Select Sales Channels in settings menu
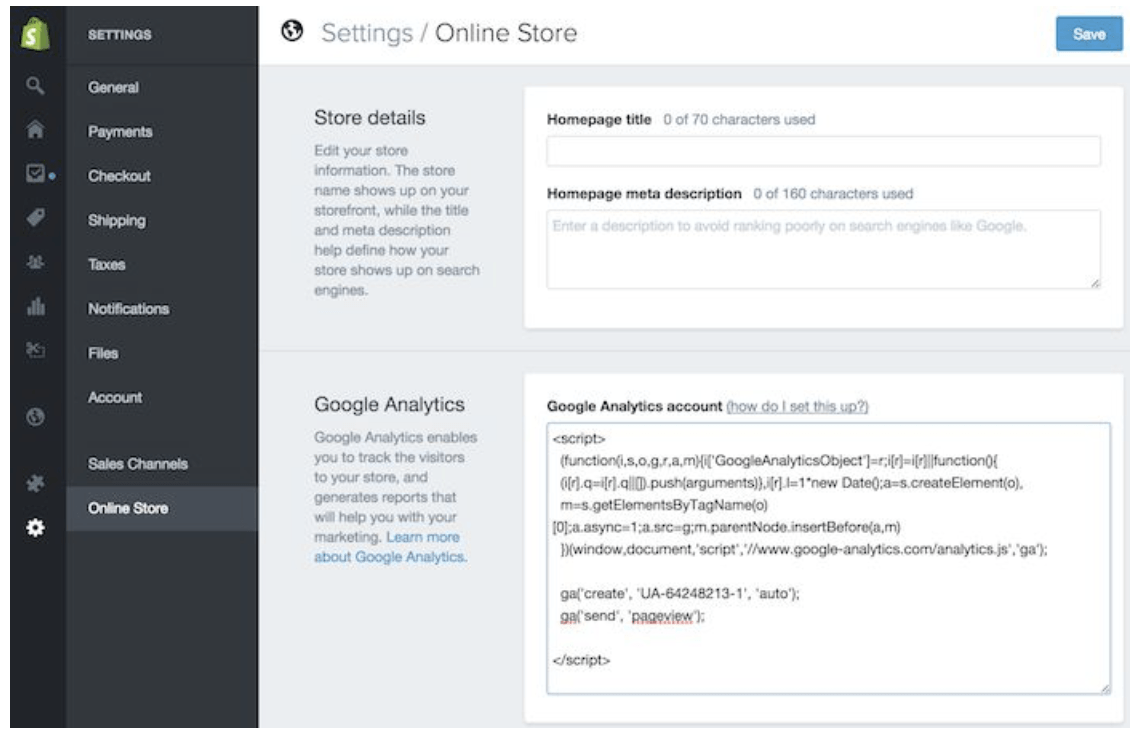The width and height of the screenshot is (1138, 736). tap(138, 464)
